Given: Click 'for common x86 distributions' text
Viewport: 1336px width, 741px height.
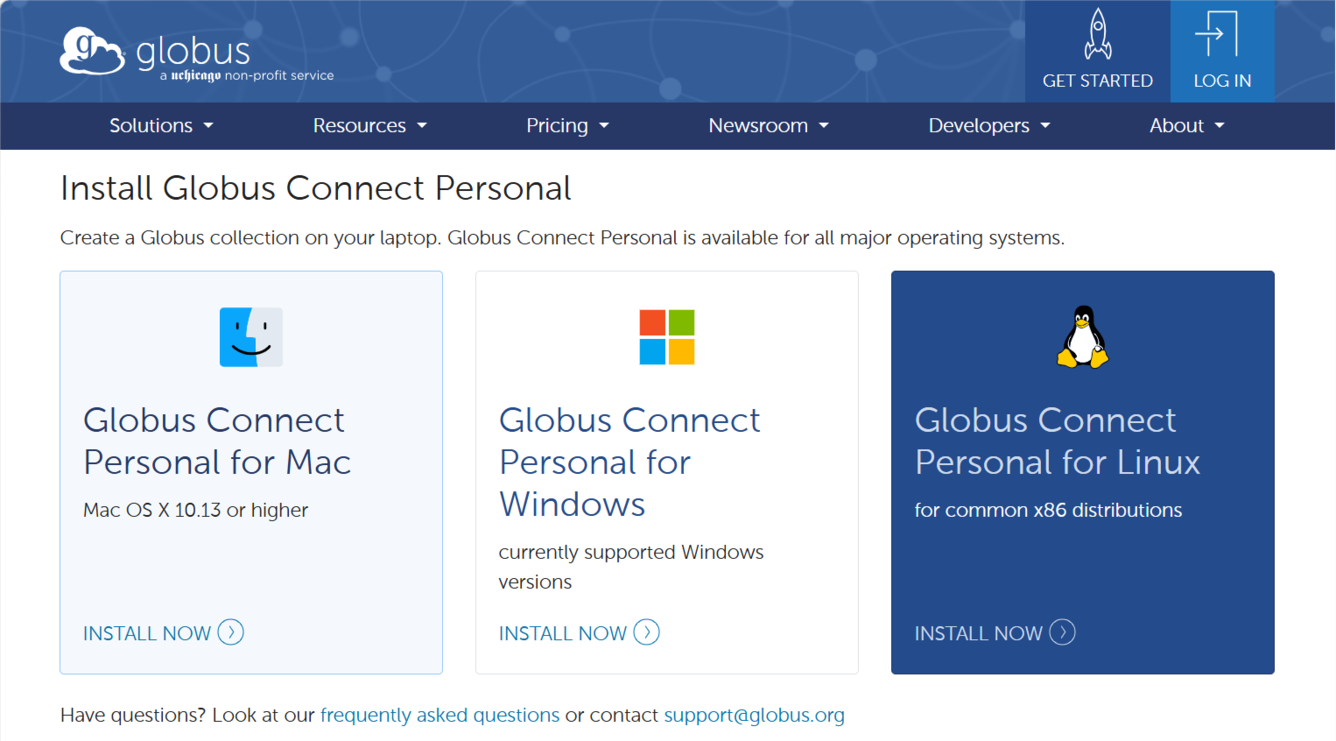Looking at the screenshot, I should pos(1048,510).
